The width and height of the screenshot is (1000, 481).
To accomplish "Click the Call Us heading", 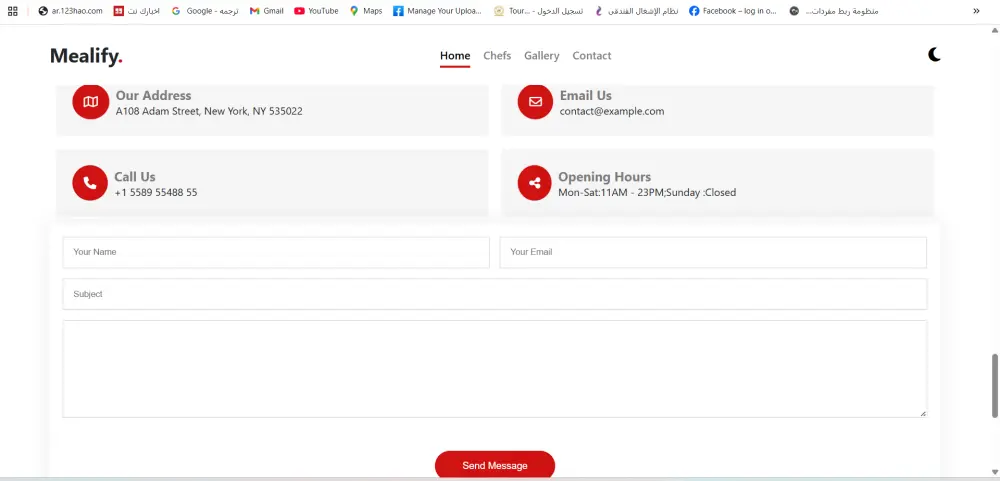I will coord(135,177).
